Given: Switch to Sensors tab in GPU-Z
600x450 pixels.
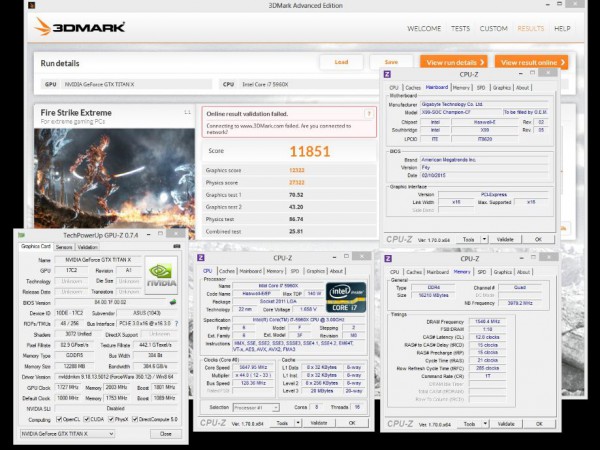Looking at the screenshot, I should coord(64,246).
